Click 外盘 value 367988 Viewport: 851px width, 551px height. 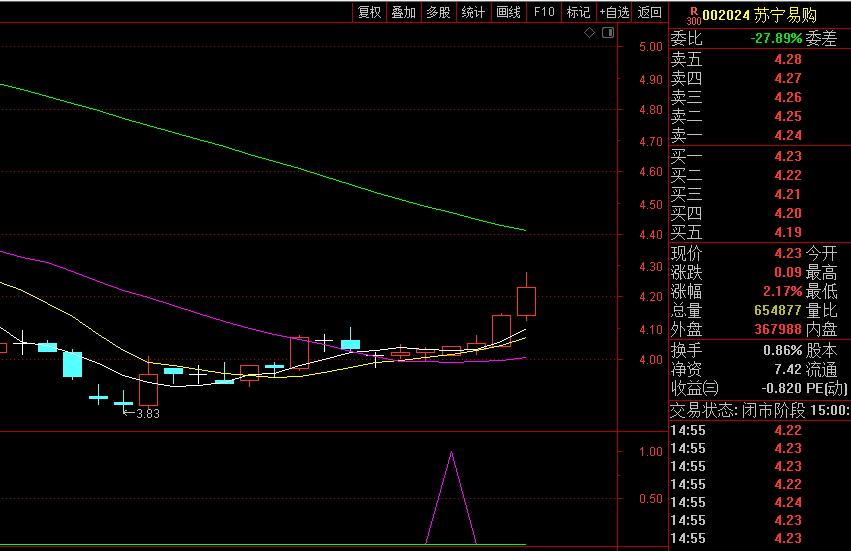(x=778, y=330)
